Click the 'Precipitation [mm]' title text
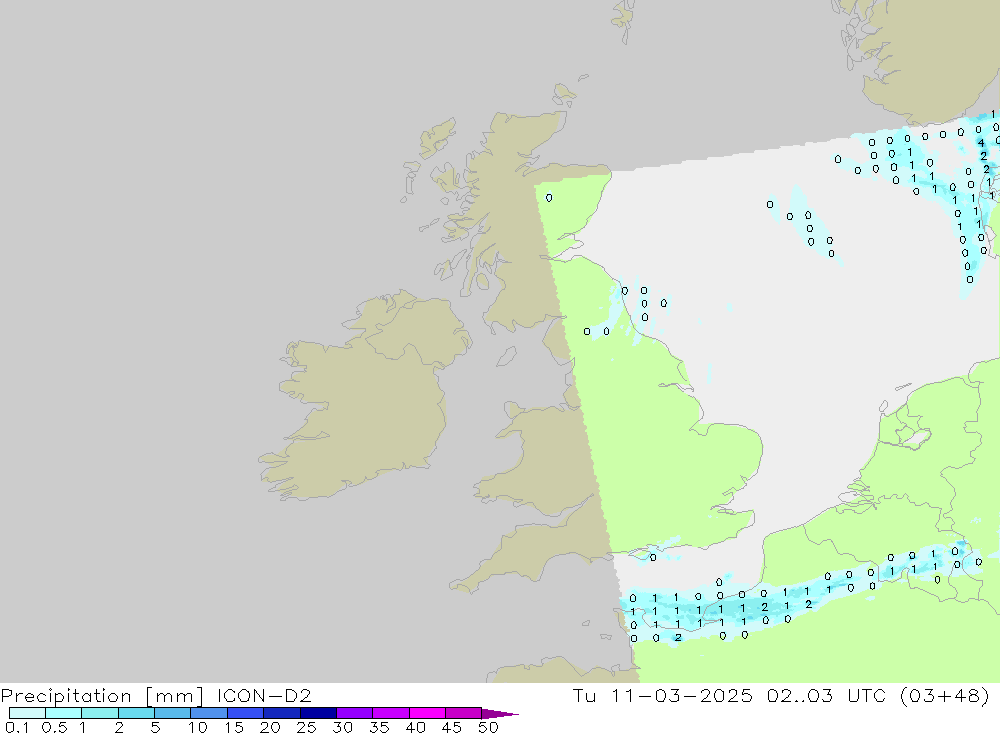This screenshot has width=1000, height=733. (x=102, y=696)
